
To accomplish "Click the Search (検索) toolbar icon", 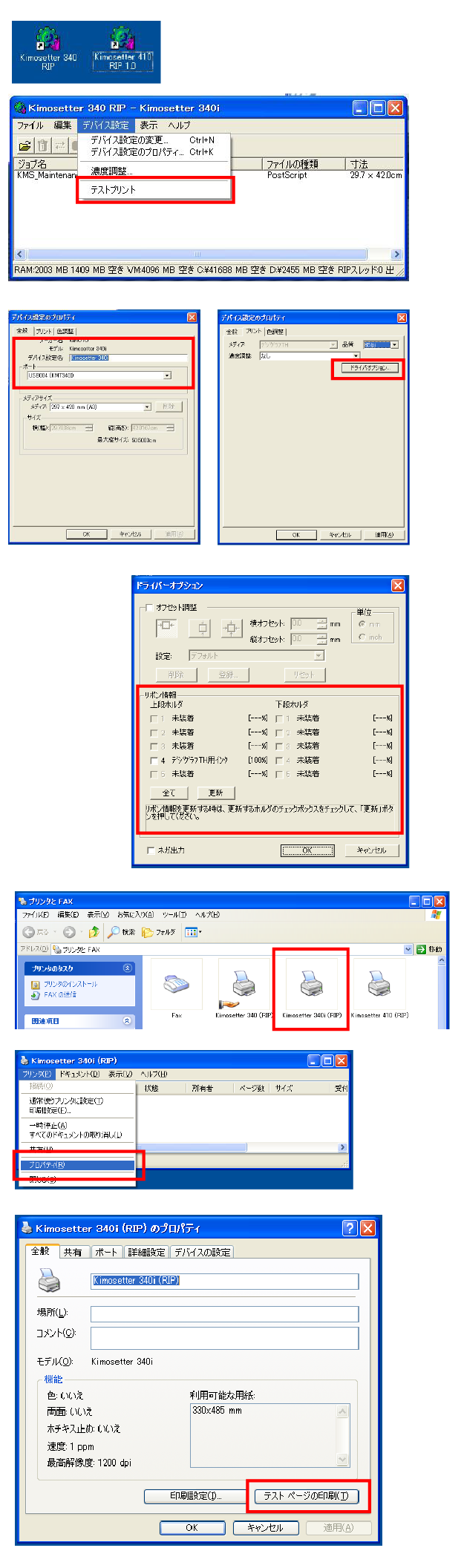I will [x=122, y=932].
